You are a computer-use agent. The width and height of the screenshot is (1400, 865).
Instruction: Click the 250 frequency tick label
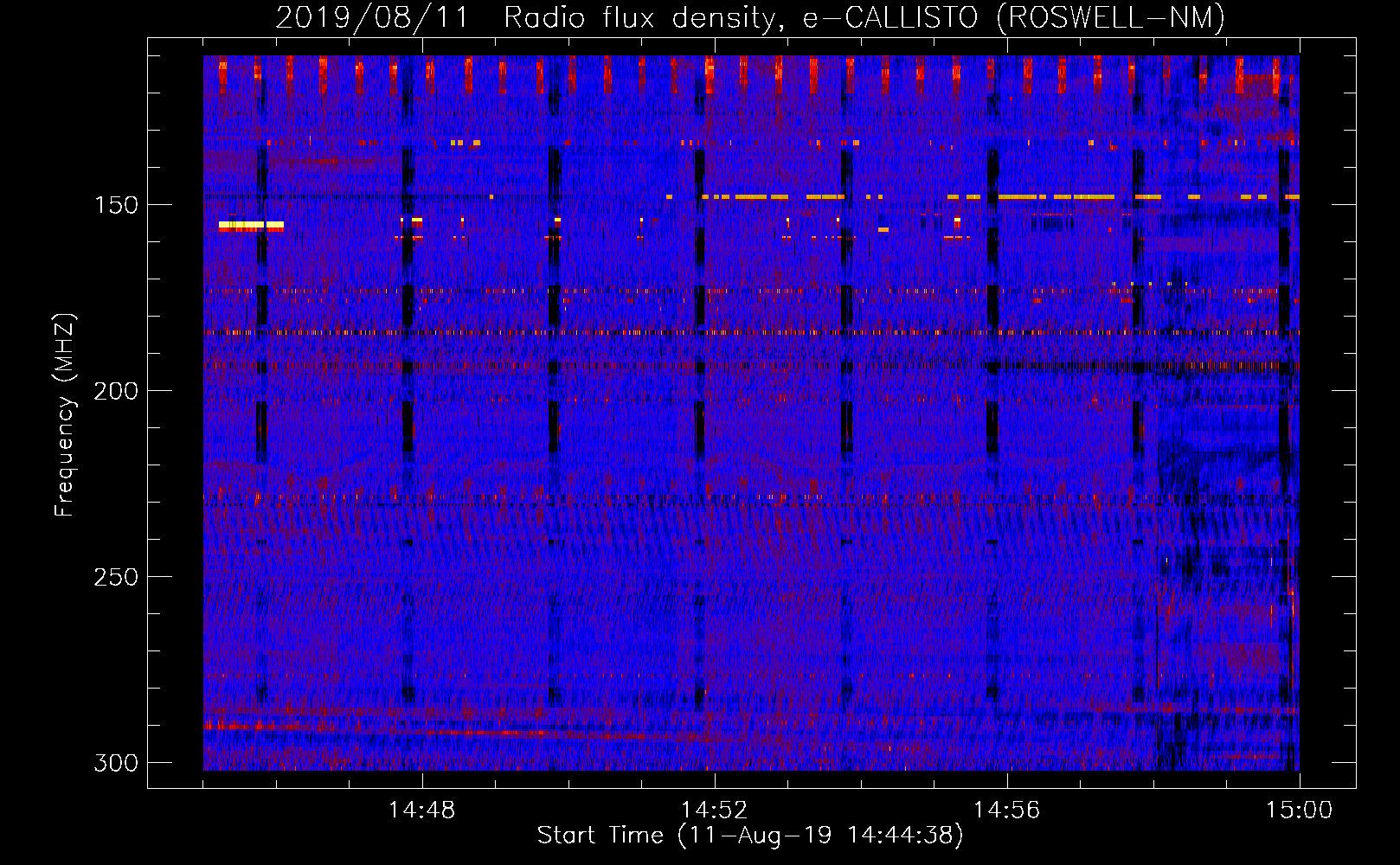[x=116, y=577]
